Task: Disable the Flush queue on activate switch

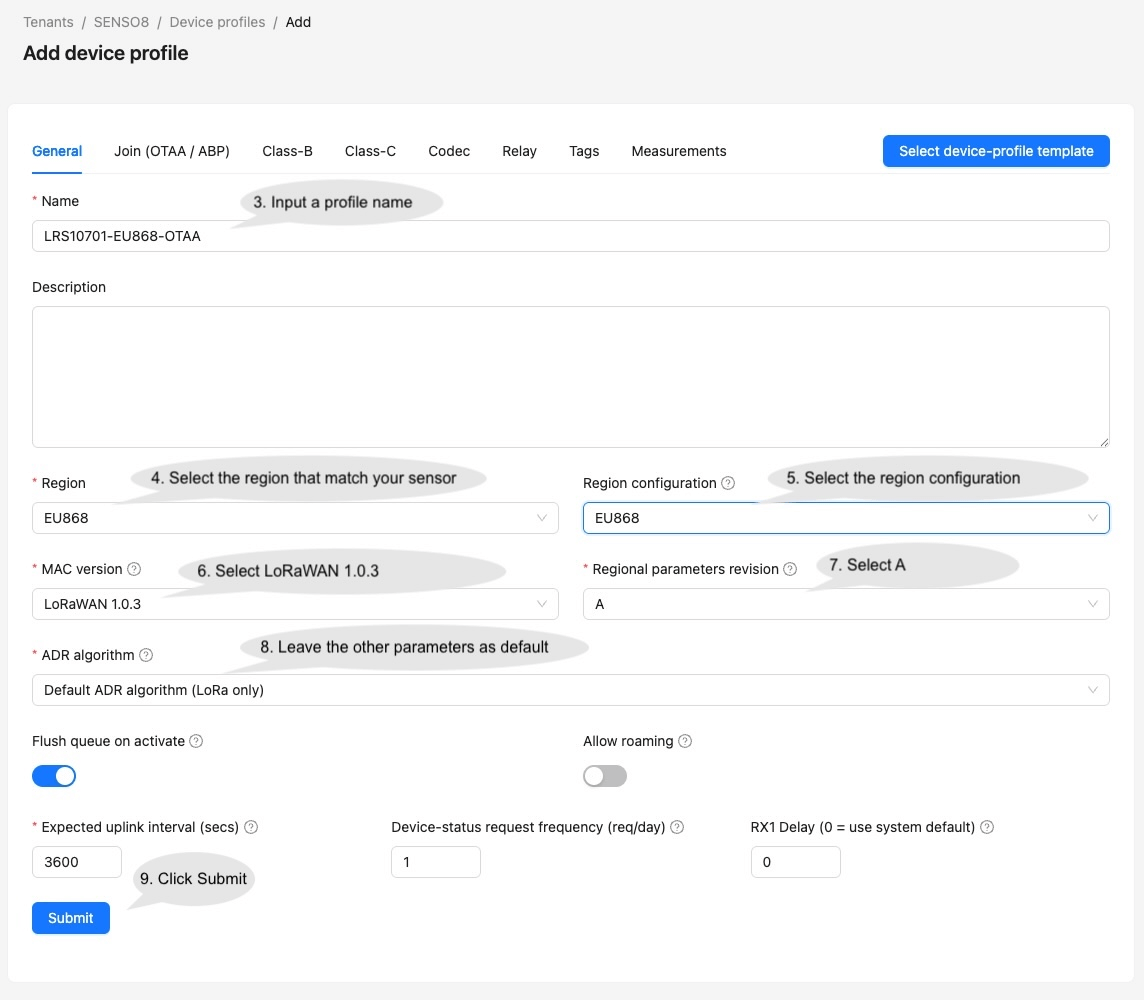Action: (54, 776)
